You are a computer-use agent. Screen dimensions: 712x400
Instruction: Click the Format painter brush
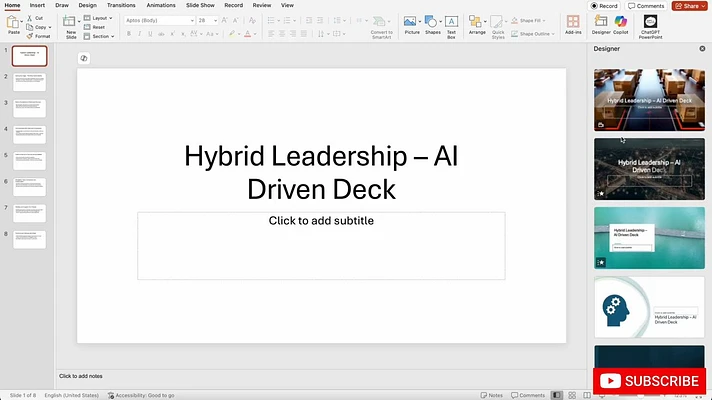30,36
